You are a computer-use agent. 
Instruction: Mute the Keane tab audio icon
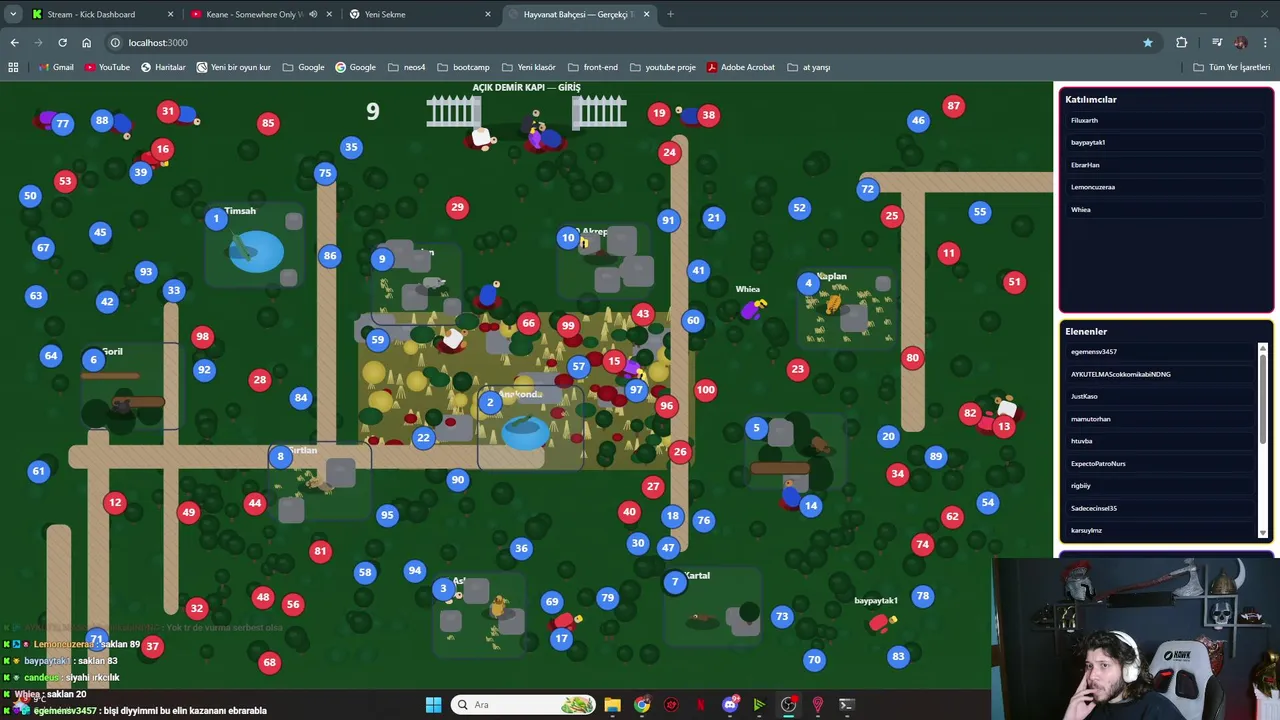313,14
